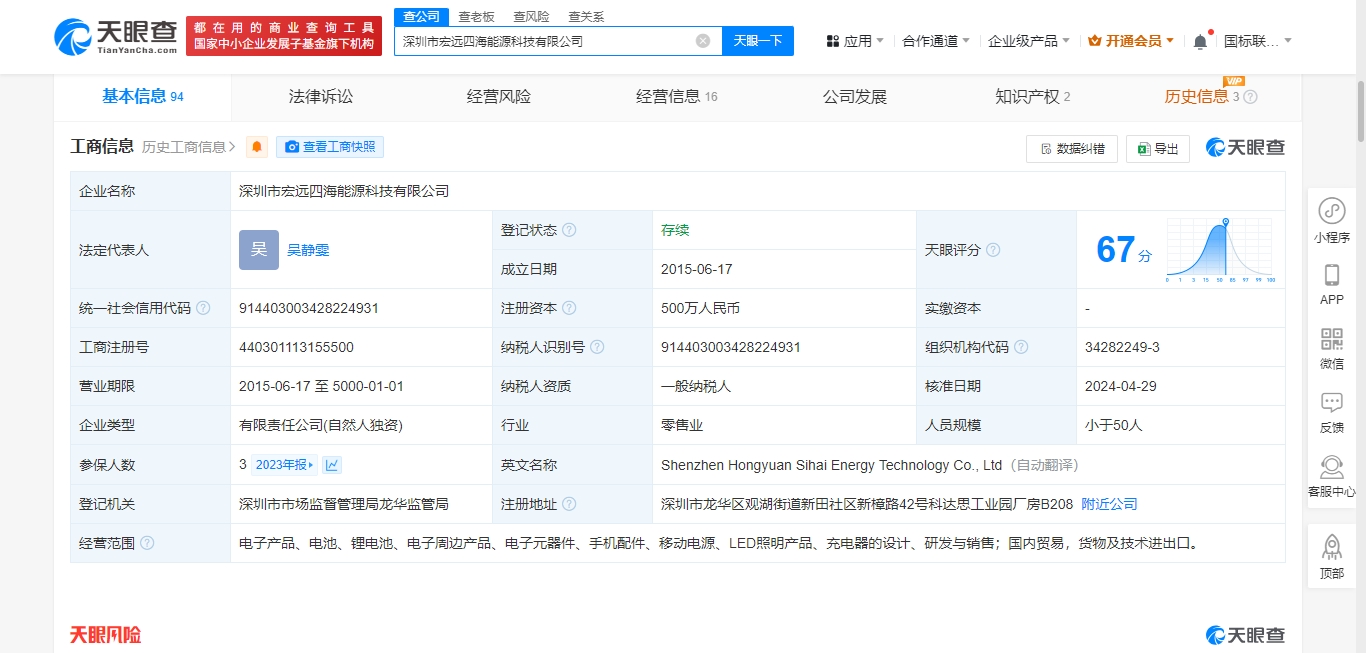Switch to the 知识产权 tab

[x=1033, y=97]
